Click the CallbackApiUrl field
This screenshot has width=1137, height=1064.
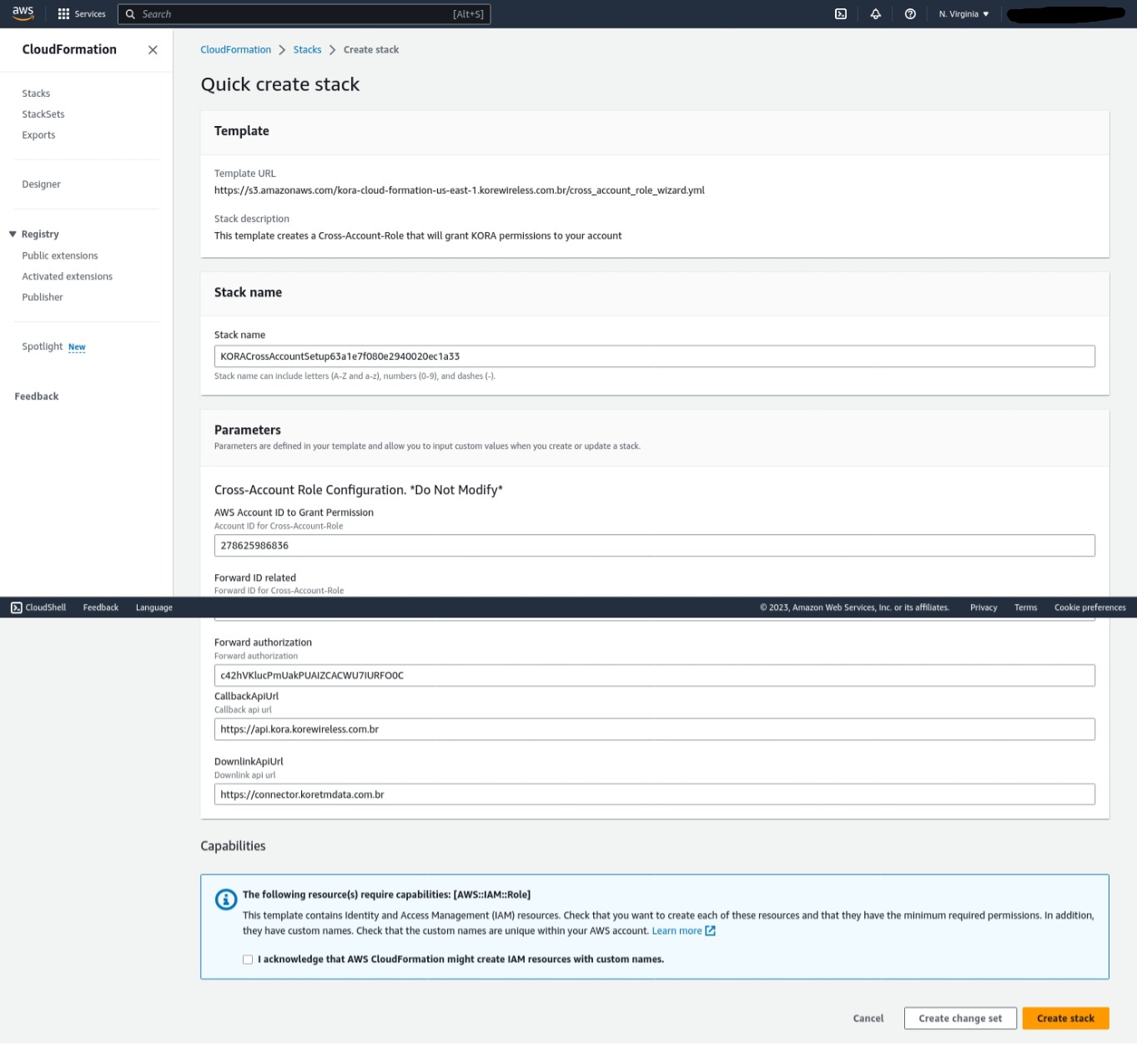655,729
